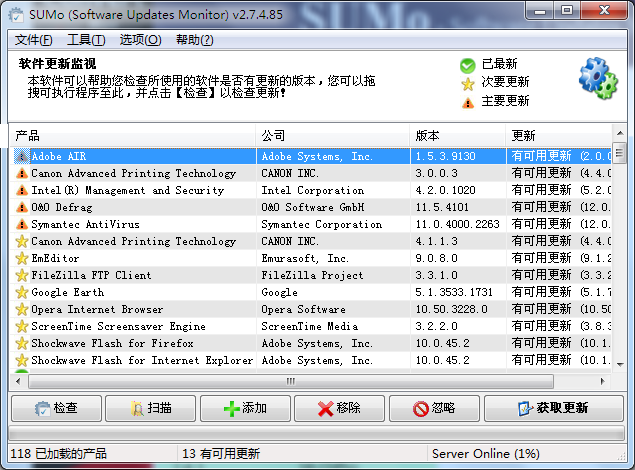635x470 pixels.
Task: Click the star icon next to EmEditor
Action: pyautogui.click(x=21, y=258)
